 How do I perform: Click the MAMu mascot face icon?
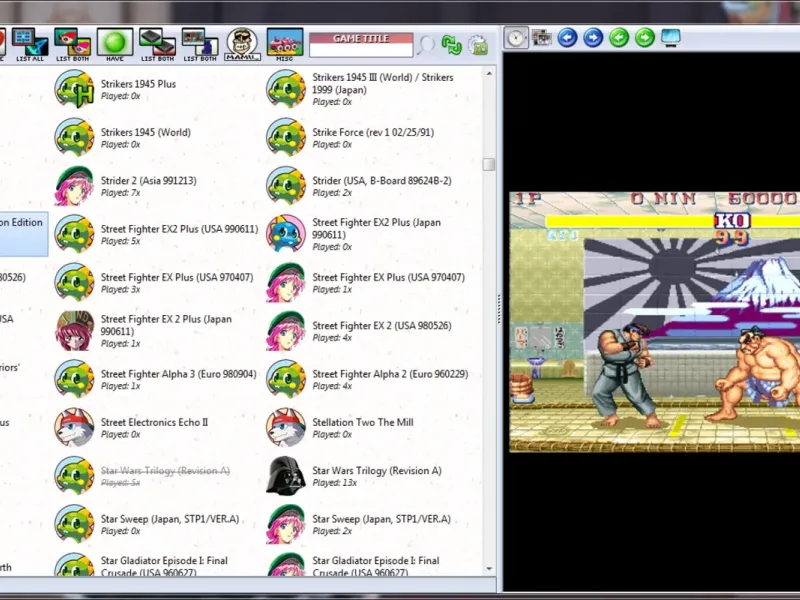tap(242, 44)
